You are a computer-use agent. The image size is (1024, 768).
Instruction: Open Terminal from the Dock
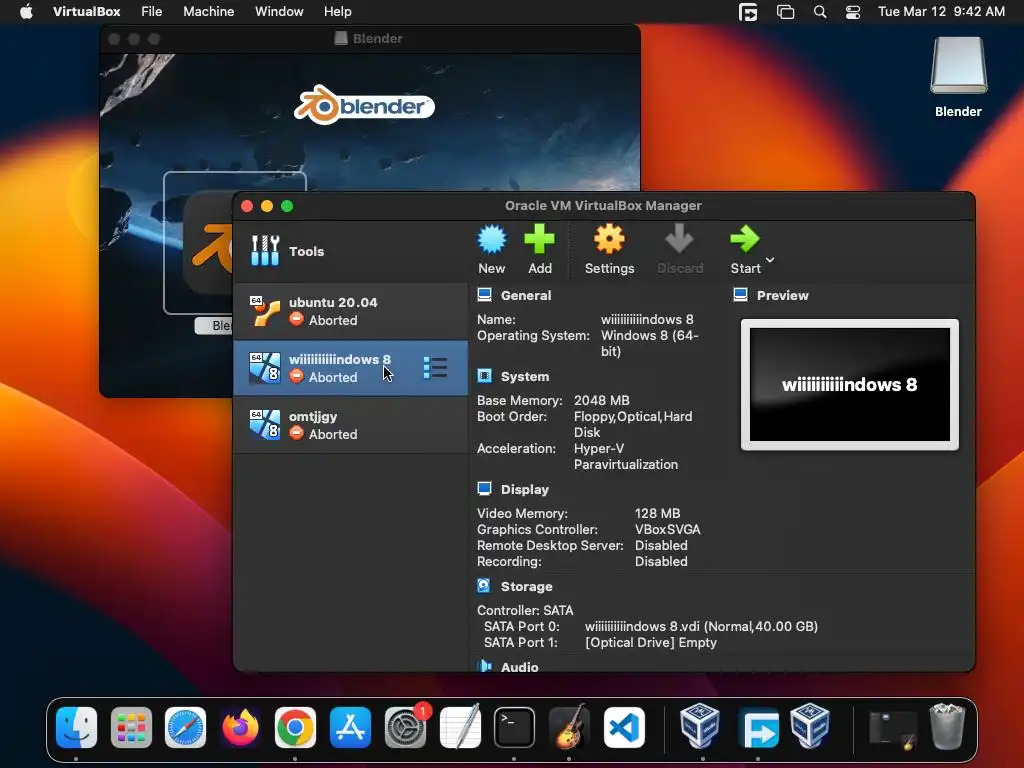tap(515, 727)
